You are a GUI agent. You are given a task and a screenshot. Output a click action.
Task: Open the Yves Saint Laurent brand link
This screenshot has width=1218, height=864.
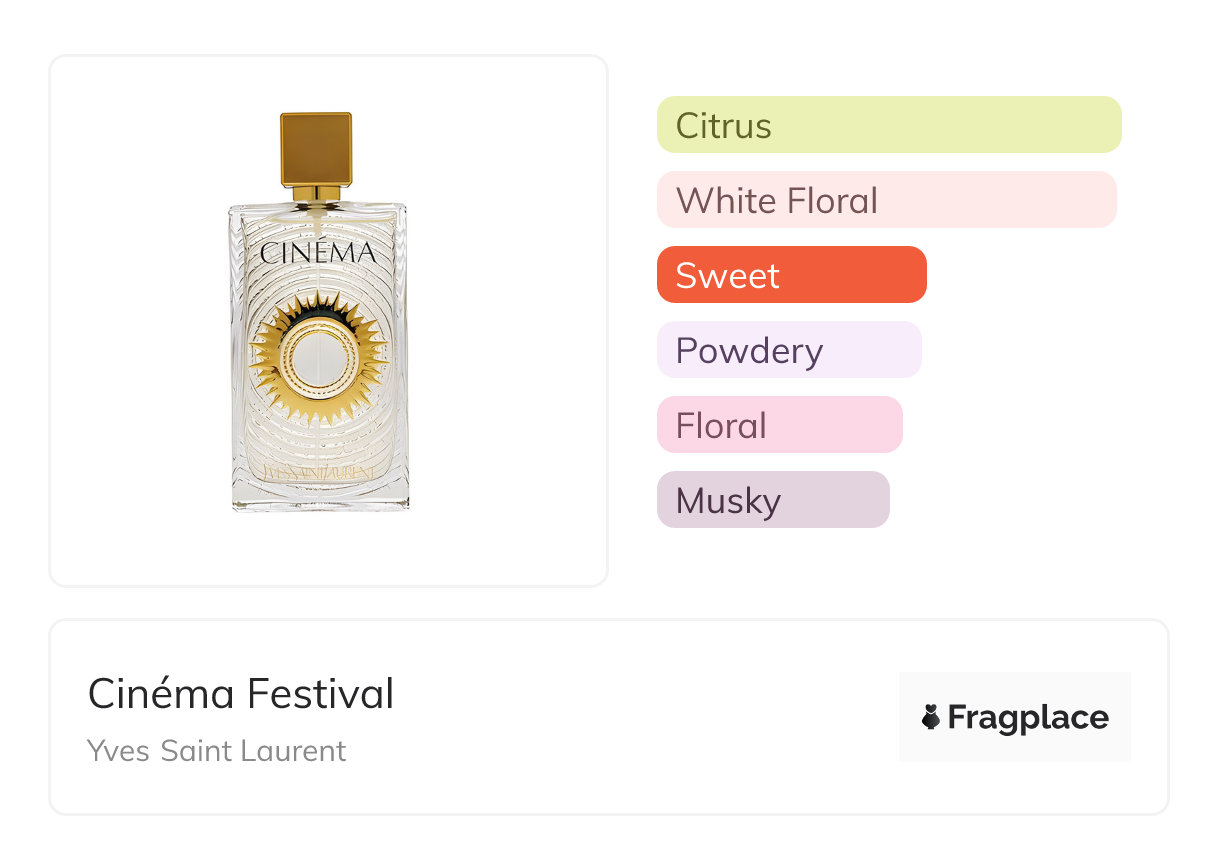pyautogui.click(x=217, y=751)
